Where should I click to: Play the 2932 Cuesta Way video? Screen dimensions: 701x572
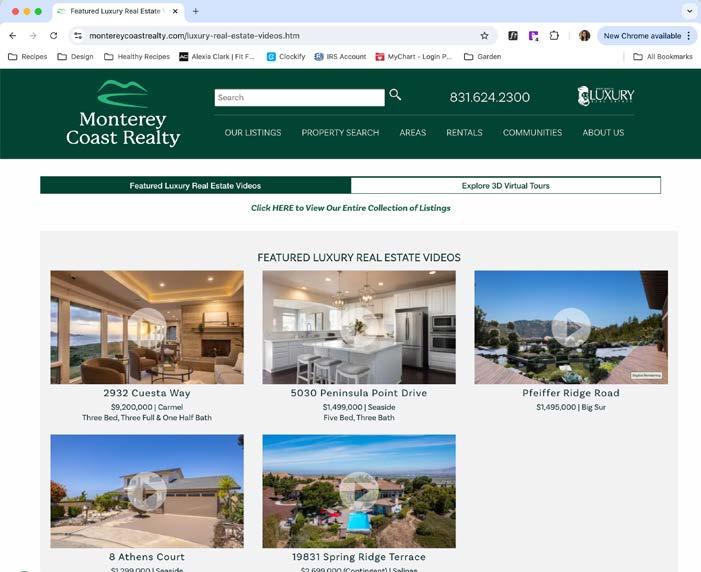tap(147, 327)
